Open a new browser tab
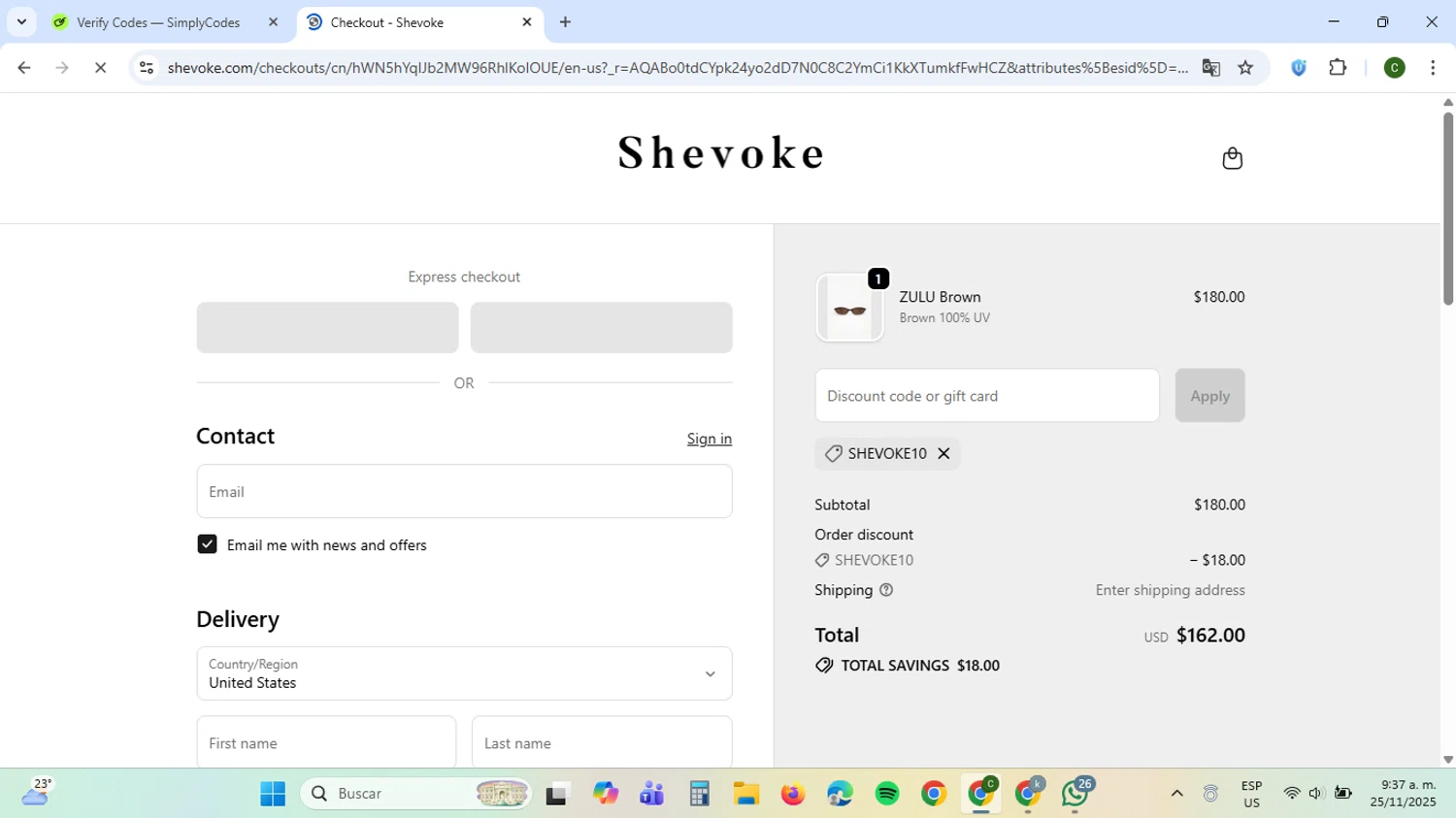Image resolution: width=1456 pixels, height=818 pixels. (565, 22)
